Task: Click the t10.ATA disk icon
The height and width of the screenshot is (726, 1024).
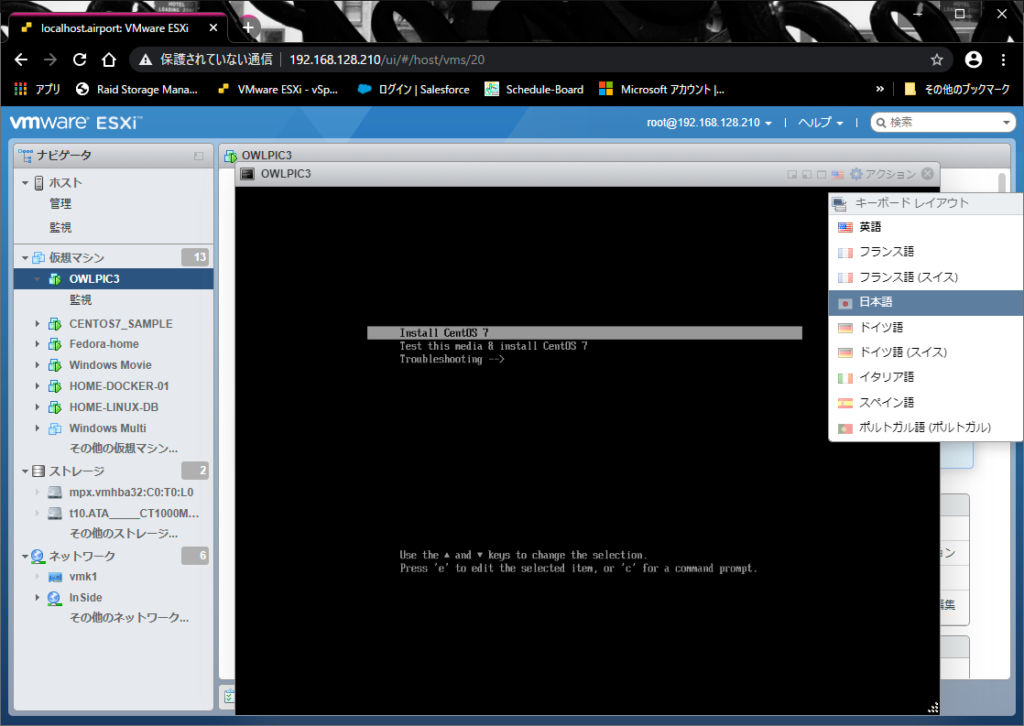Action: point(55,513)
